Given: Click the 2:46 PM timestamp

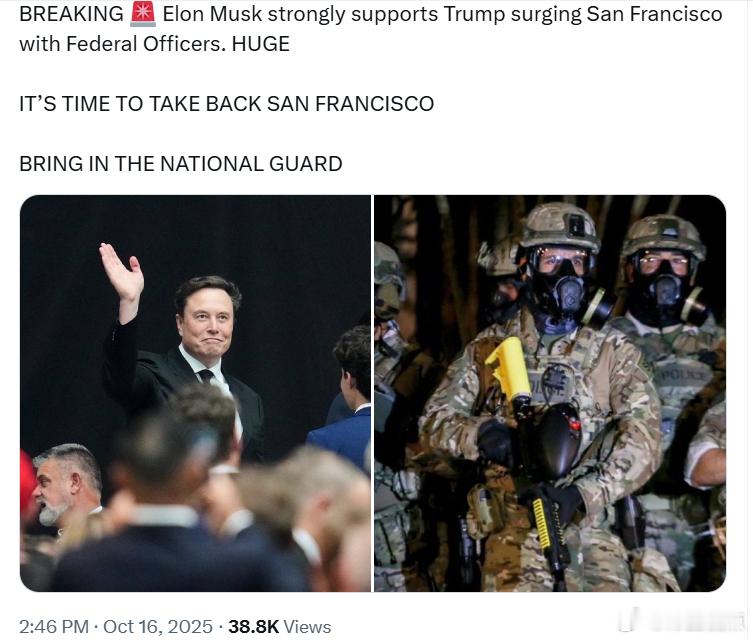Looking at the screenshot, I should 54,627.
